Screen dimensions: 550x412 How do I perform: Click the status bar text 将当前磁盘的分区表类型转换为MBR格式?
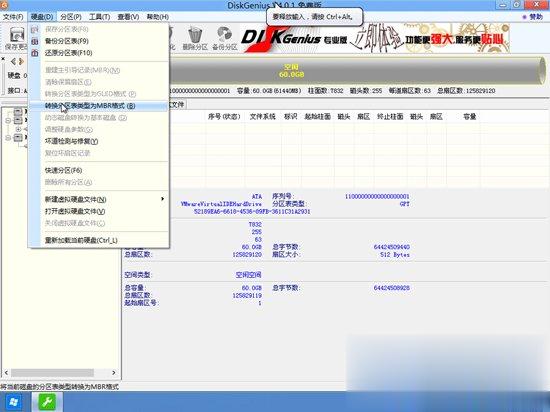pyautogui.click(x=60, y=387)
